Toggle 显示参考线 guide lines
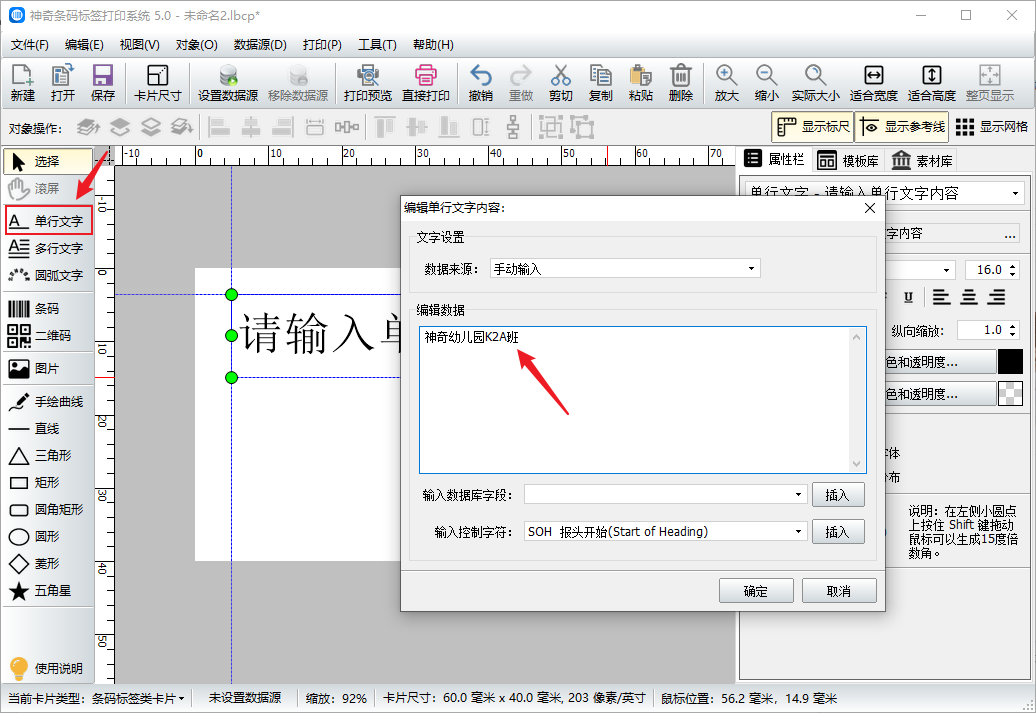Image resolution: width=1036 pixels, height=713 pixels. click(902, 127)
